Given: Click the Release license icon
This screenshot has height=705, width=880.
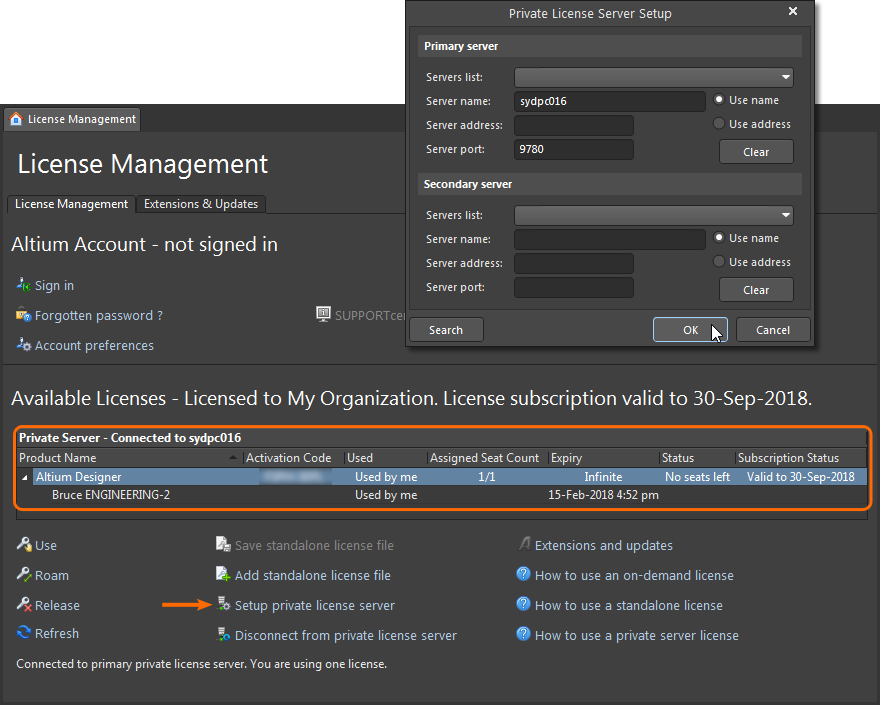Looking at the screenshot, I should pyautogui.click(x=24, y=605).
